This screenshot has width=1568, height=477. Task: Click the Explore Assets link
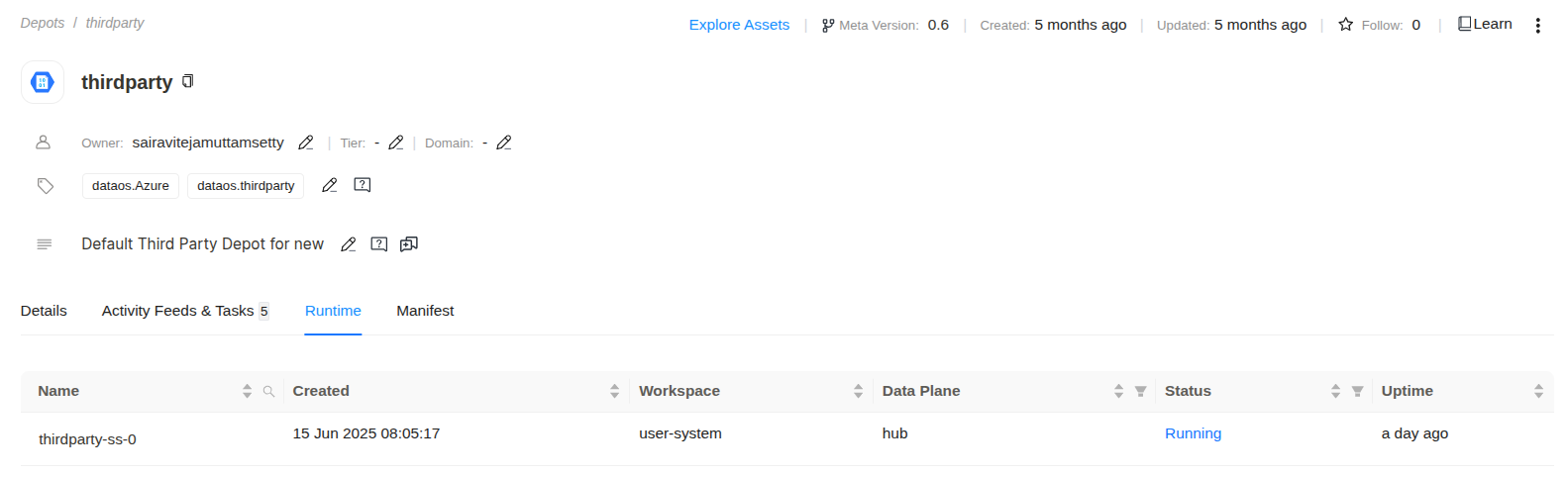point(739,25)
